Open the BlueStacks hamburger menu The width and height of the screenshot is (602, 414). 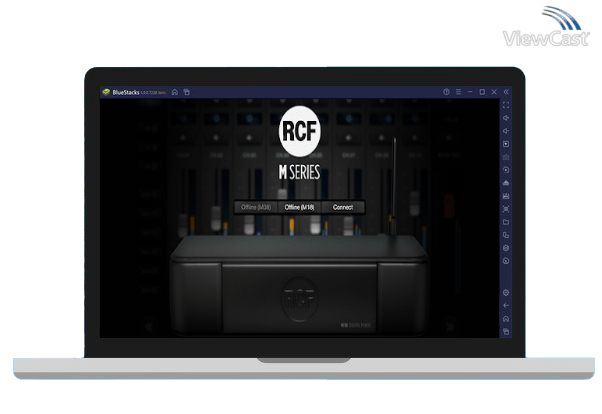point(458,92)
